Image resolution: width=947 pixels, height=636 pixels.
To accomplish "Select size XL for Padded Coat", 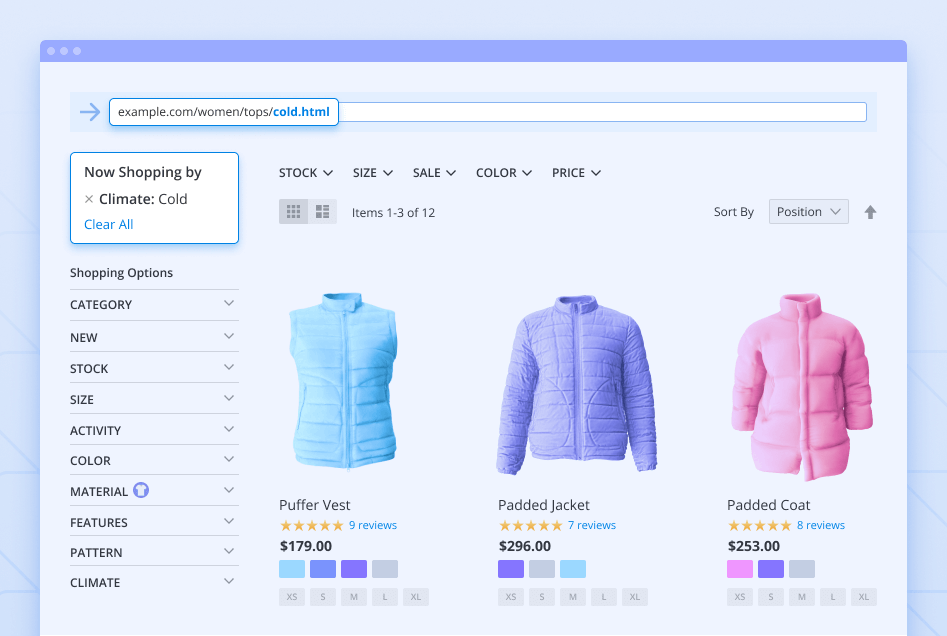I will [x=864, y=597].
